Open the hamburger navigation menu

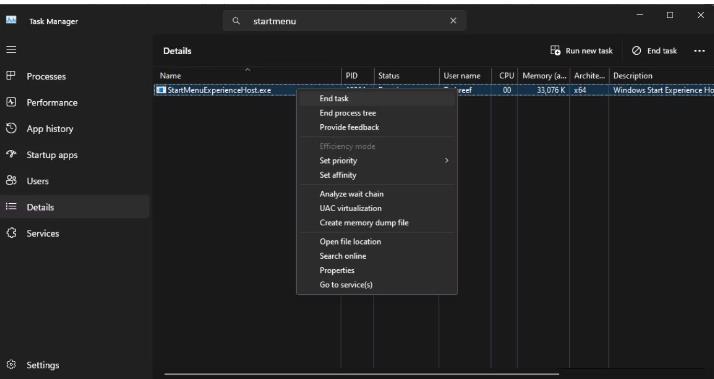(11, 49)
